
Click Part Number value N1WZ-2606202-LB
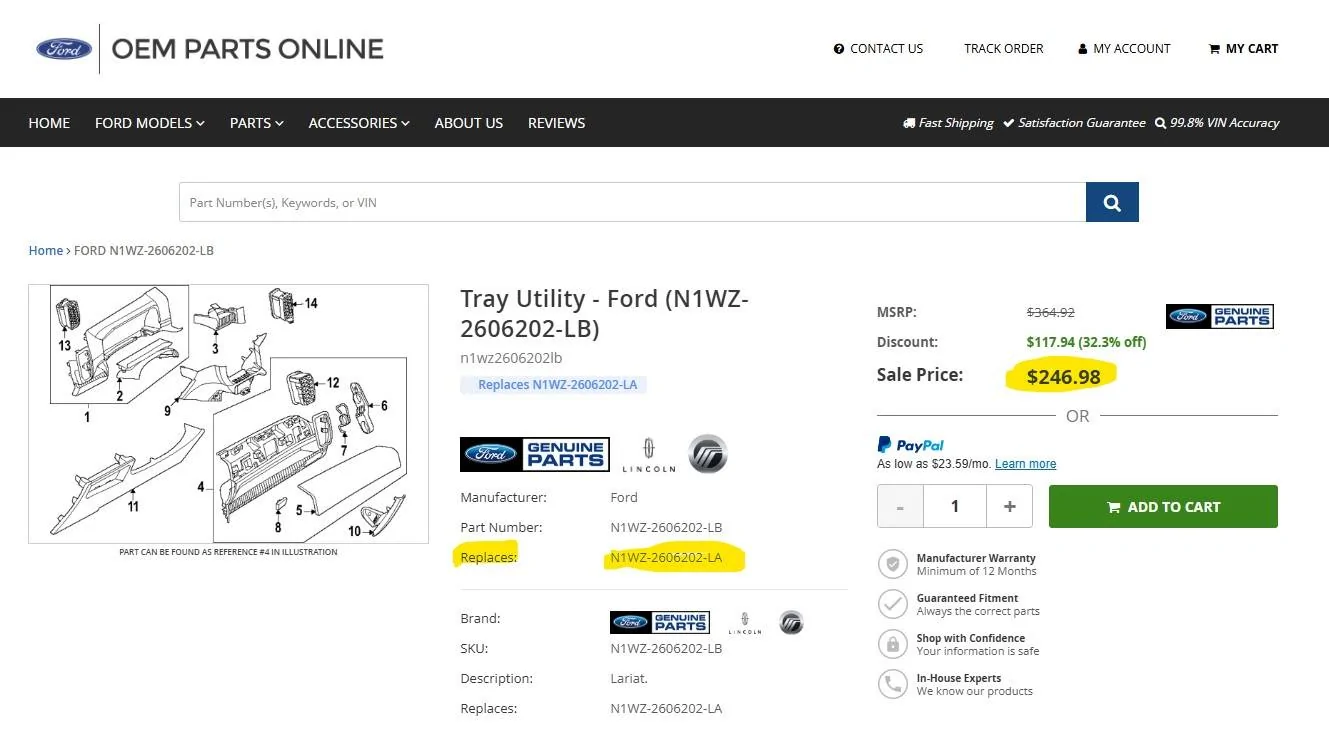(666, 527)
